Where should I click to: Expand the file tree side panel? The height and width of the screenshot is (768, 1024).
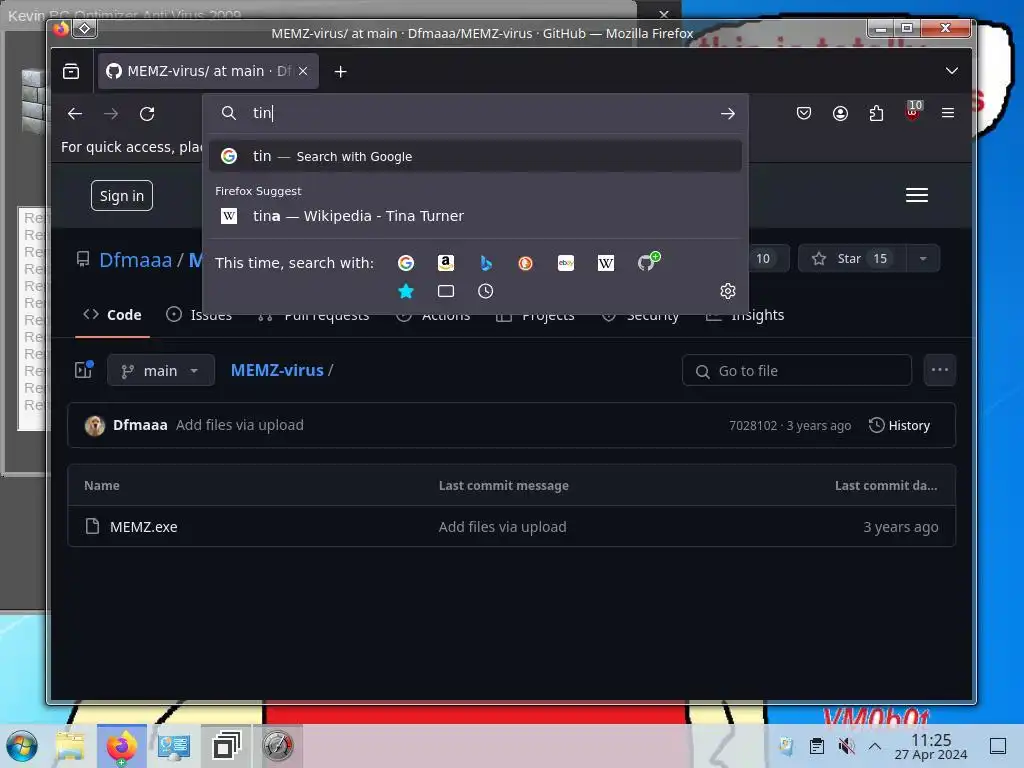84,370
